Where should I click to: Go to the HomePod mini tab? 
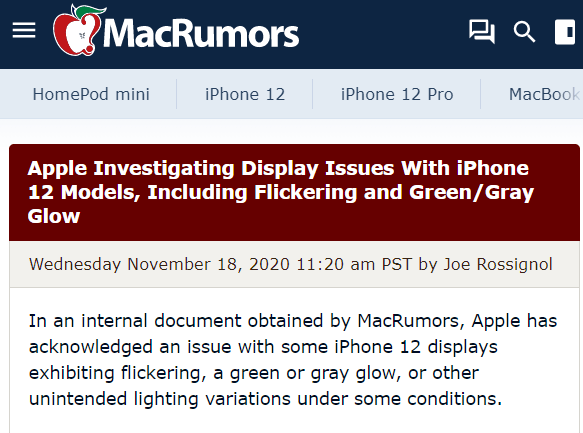[x=91, y=94]
